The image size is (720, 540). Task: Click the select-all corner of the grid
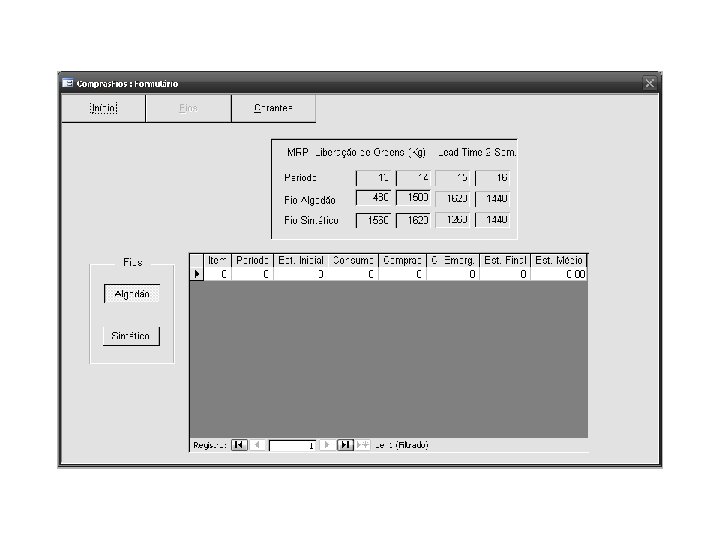point(197,260)
